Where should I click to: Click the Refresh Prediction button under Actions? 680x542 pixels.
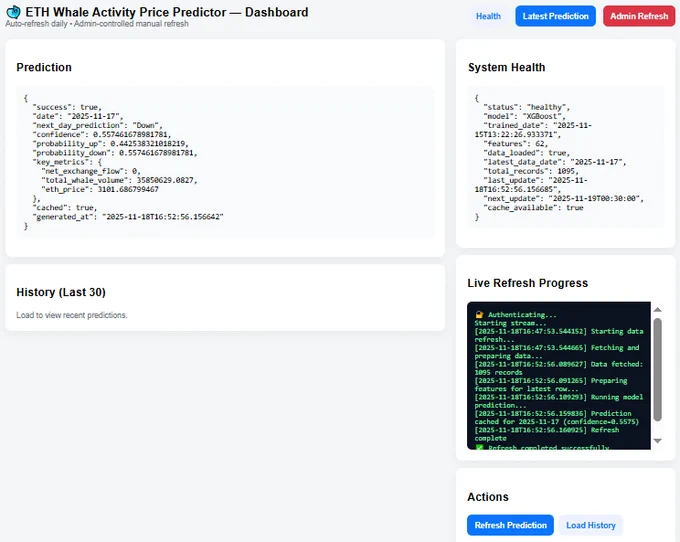tap(510, 525)
